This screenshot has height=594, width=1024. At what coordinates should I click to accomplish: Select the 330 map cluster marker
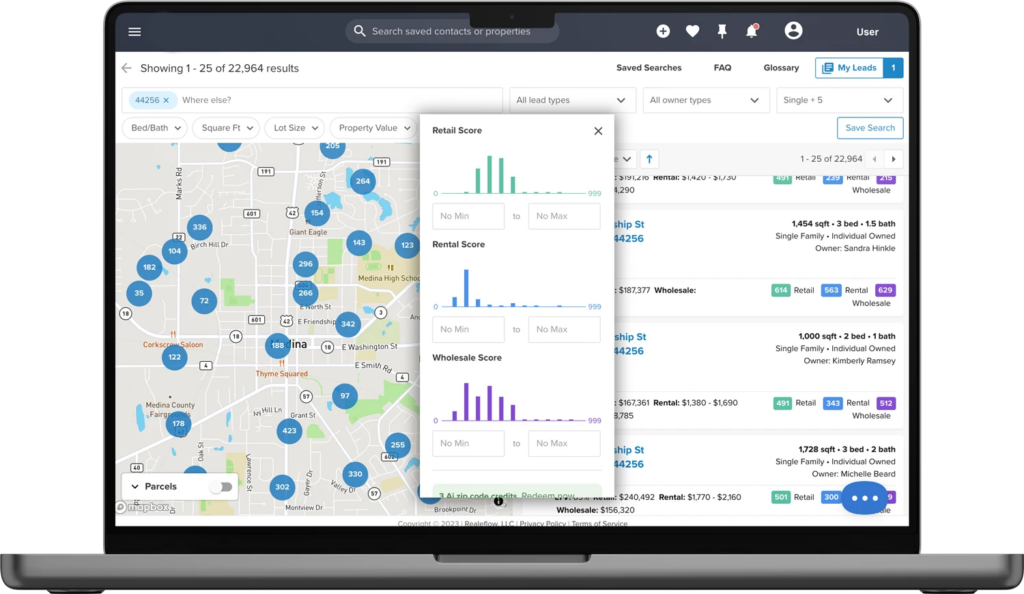[x=355, y=474]
